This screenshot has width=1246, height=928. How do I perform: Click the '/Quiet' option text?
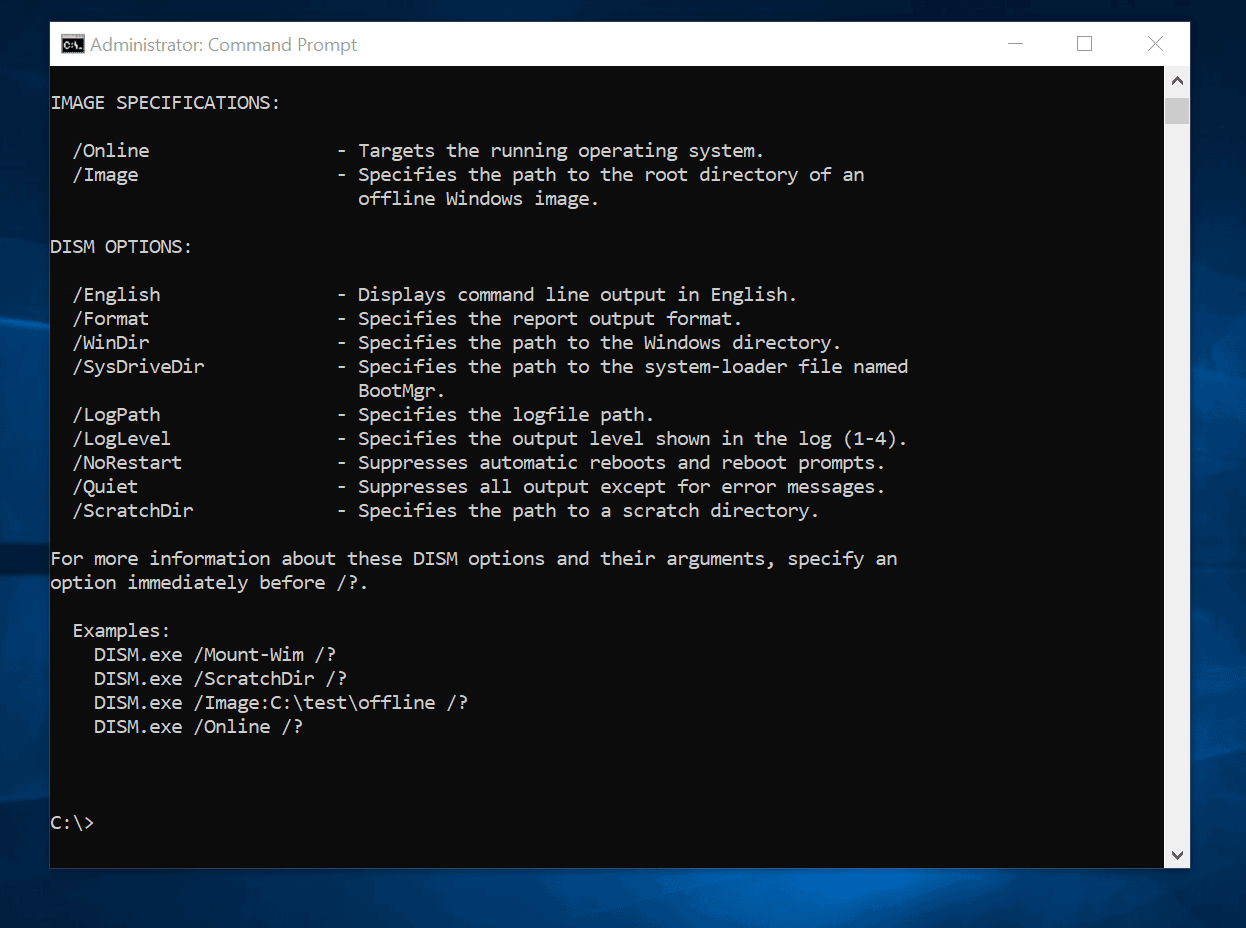[x=105, y=487]
